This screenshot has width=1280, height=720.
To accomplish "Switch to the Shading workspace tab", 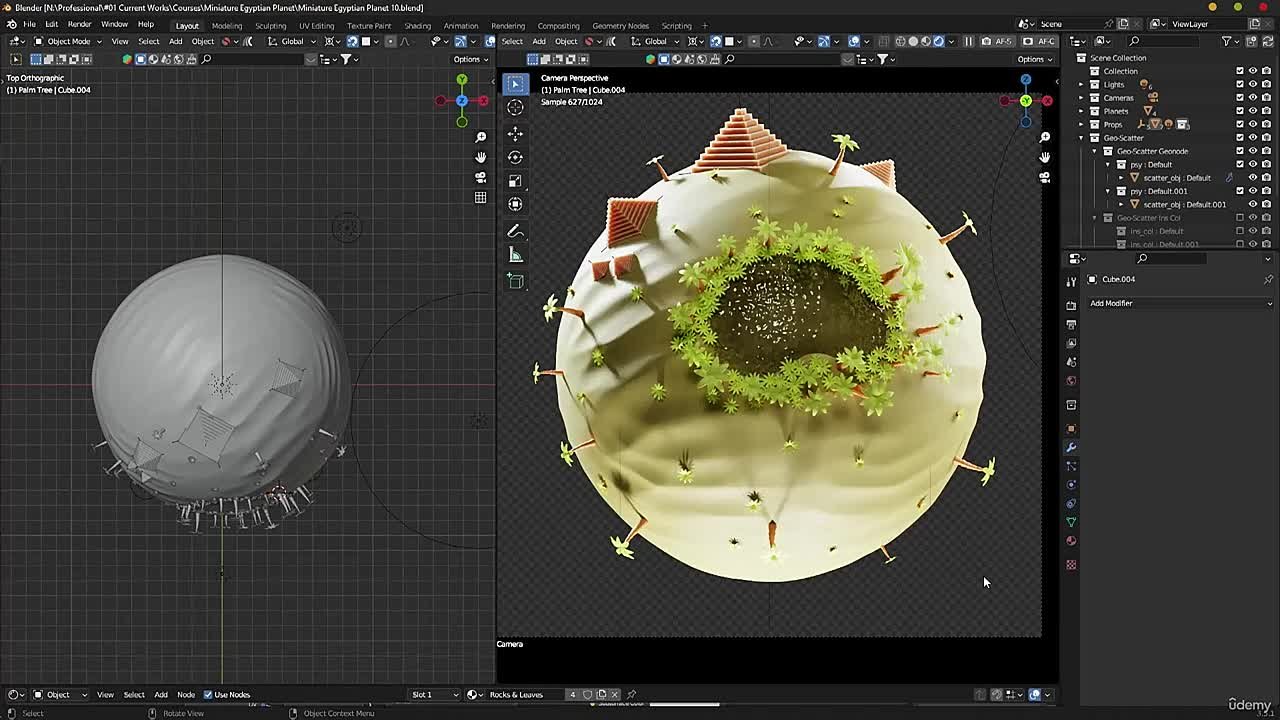I will click(x=419, y=24).
